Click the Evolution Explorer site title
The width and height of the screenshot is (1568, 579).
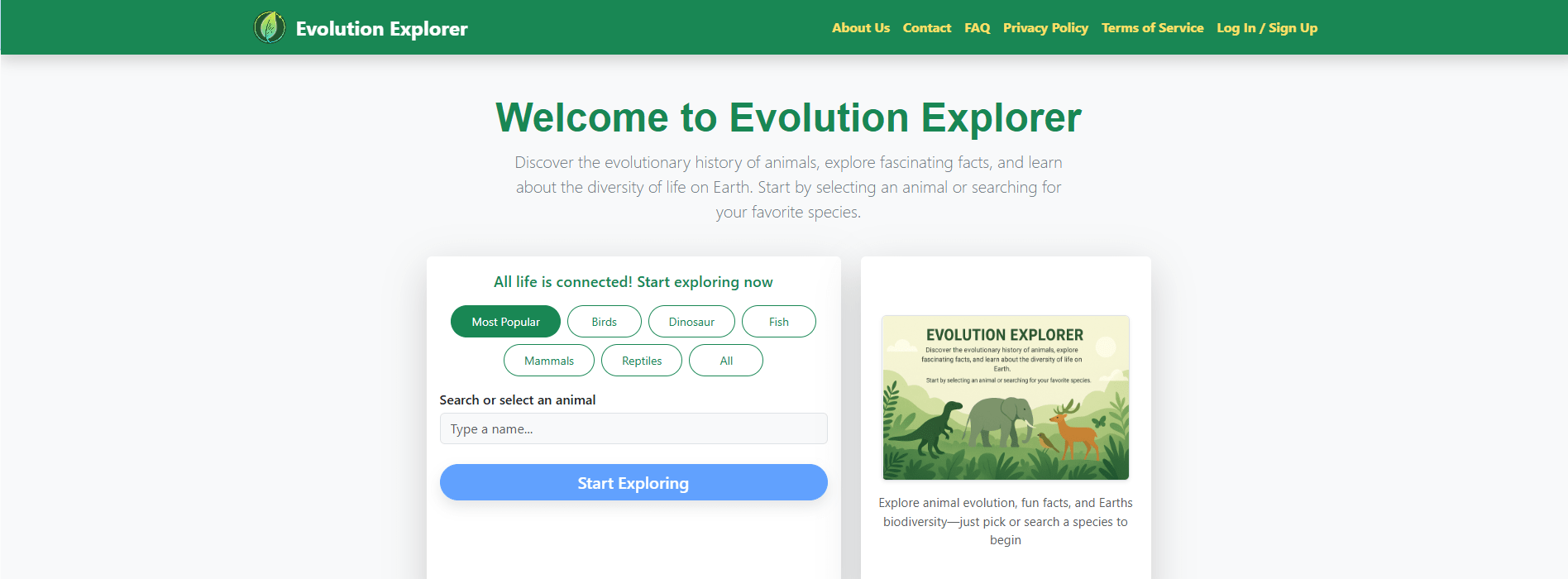pyautogui.click(x=381, y=29)
